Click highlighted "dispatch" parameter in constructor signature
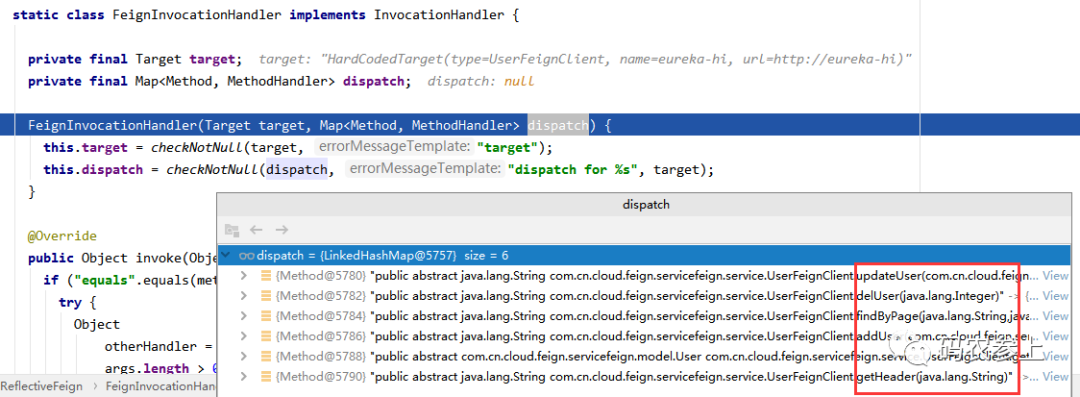The width and height of the screenshot is (1080, 397). coord(558,125)
